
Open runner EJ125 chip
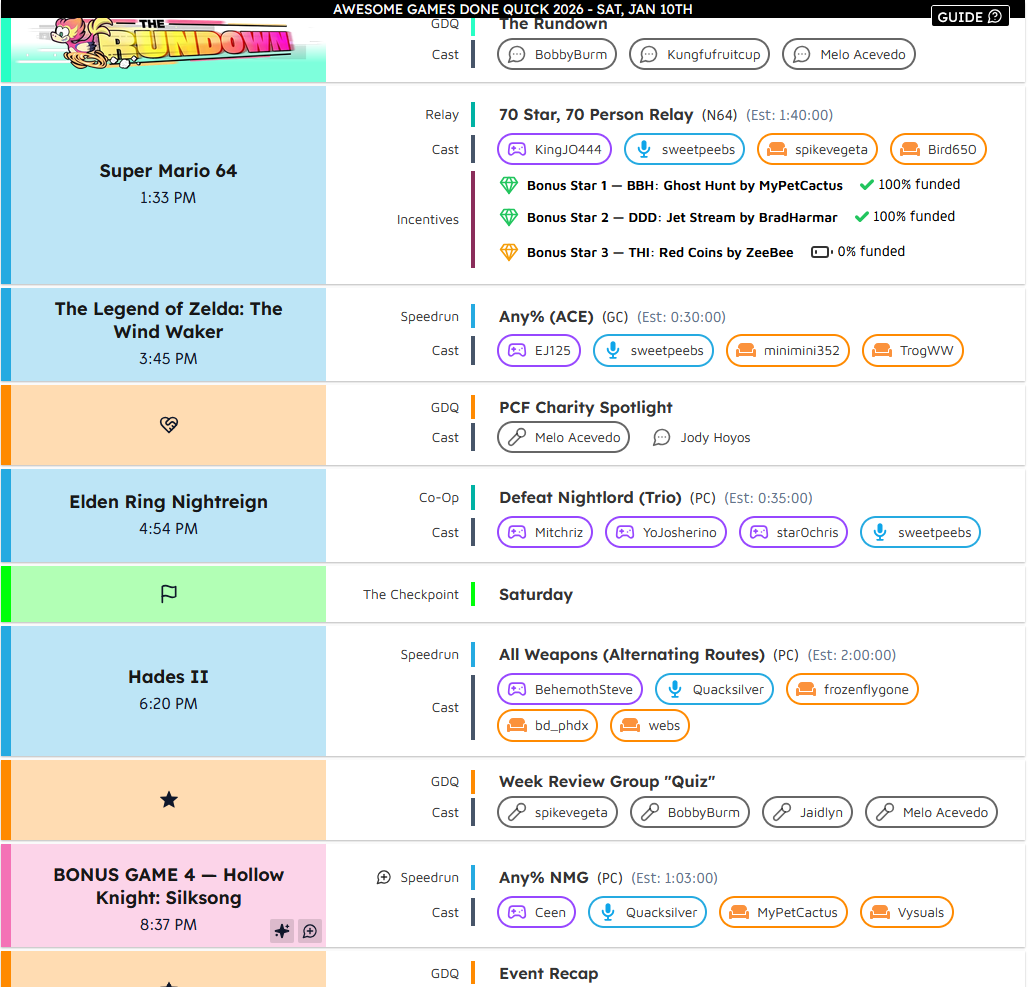tap(539, 350)
